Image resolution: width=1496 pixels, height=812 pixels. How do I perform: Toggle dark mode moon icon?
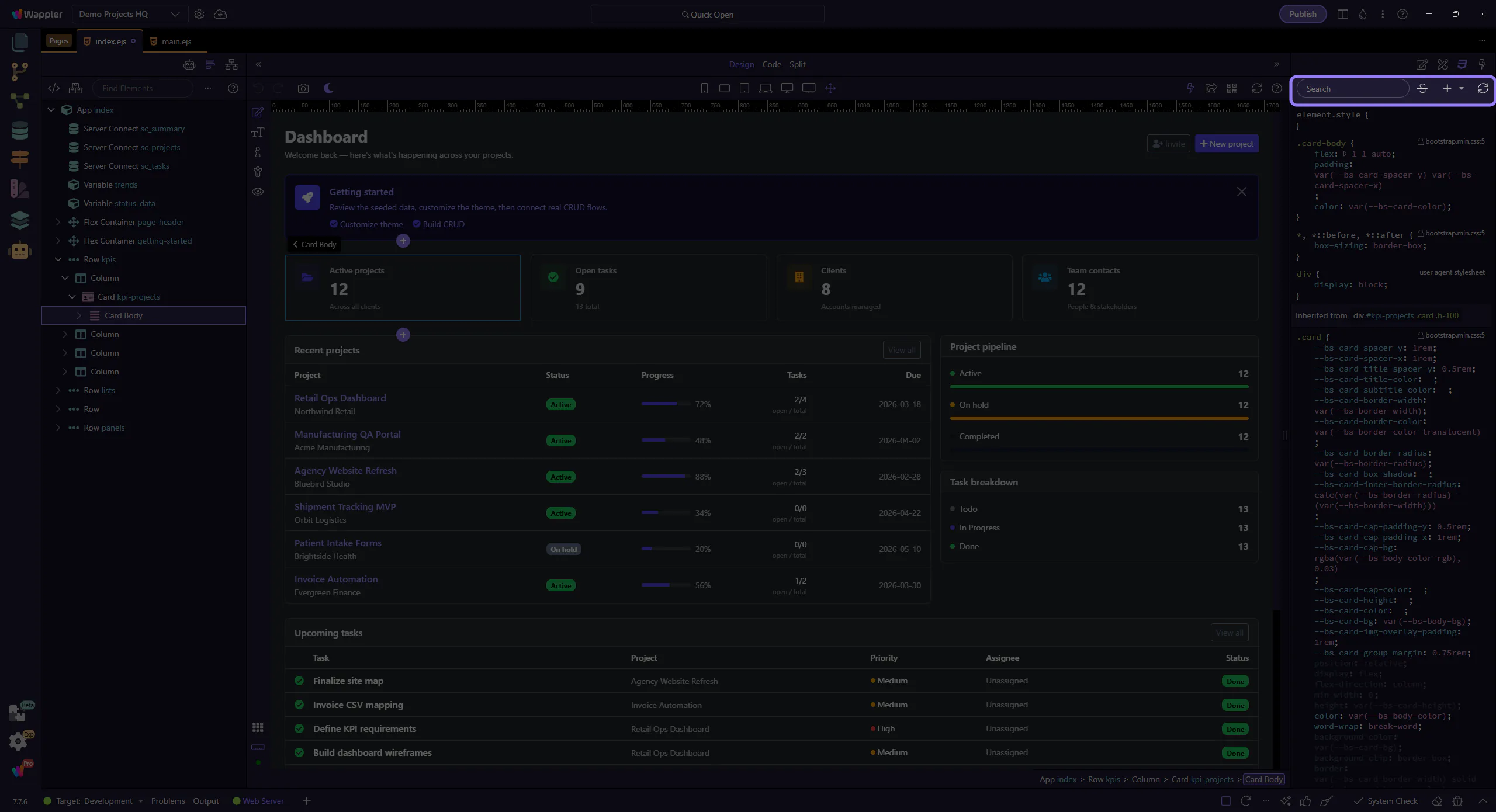pos(328,88)
